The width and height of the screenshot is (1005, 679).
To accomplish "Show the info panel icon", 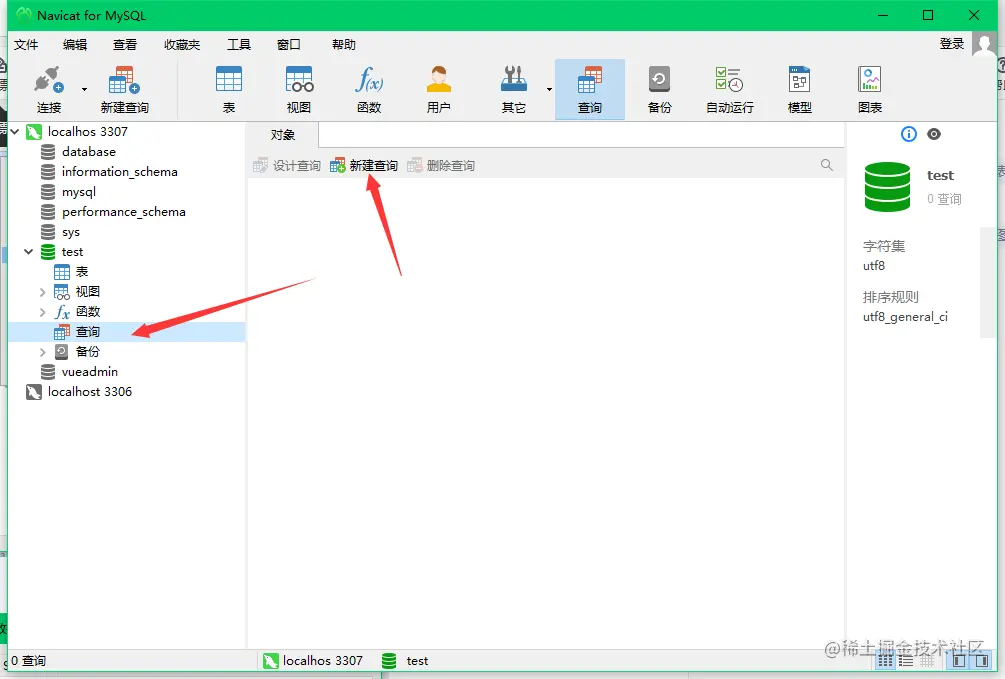I will pyautogui.click(x=908, y=134).
